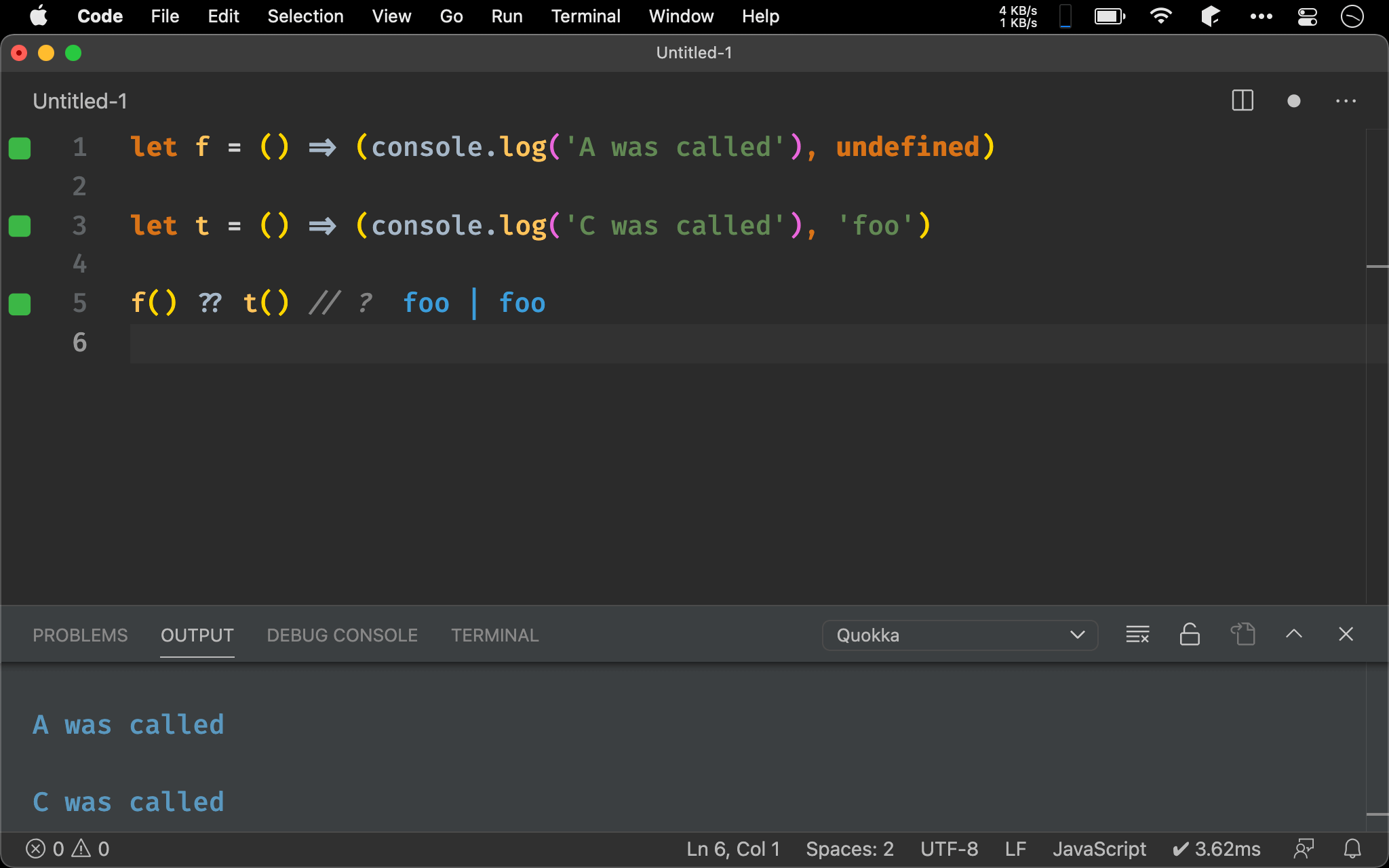The height and width of the screenshot is (868, 1389).
Task: Open macOS Control Center icon
Action: click(x=1307, y=16)
